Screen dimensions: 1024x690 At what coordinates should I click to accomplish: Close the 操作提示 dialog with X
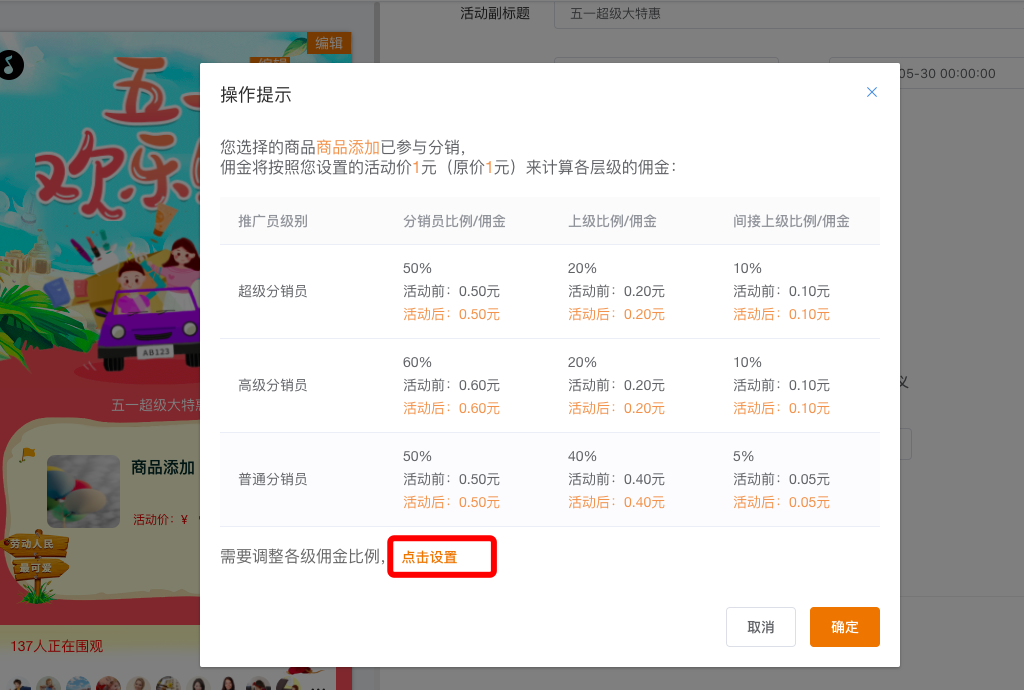871,92
